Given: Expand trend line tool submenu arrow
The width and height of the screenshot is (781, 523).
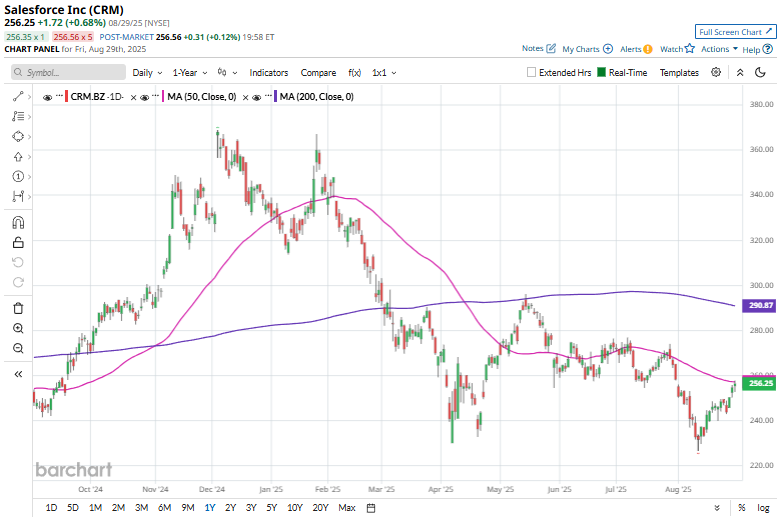Looking at the screenshot, I should (x=29, y=97).
